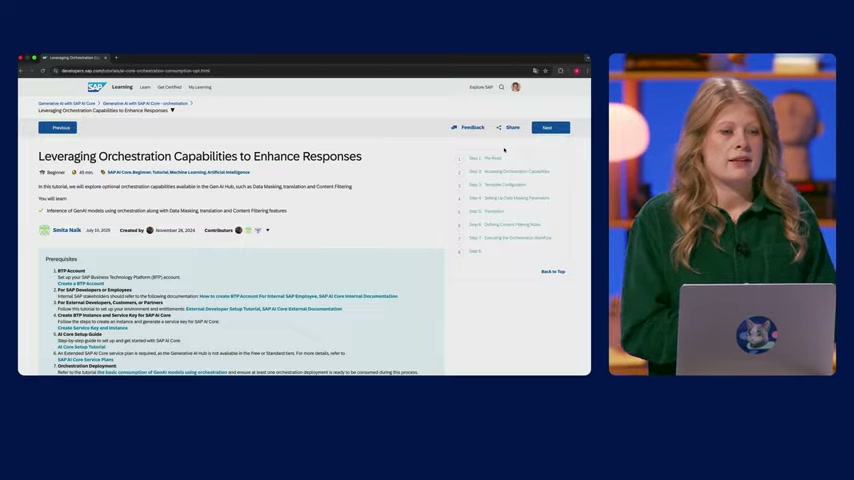The height and width of the screenshot is (480, 854).
Task: Jump to Step 4: Setting Up Data Masking Parameters
Action: 509,198
